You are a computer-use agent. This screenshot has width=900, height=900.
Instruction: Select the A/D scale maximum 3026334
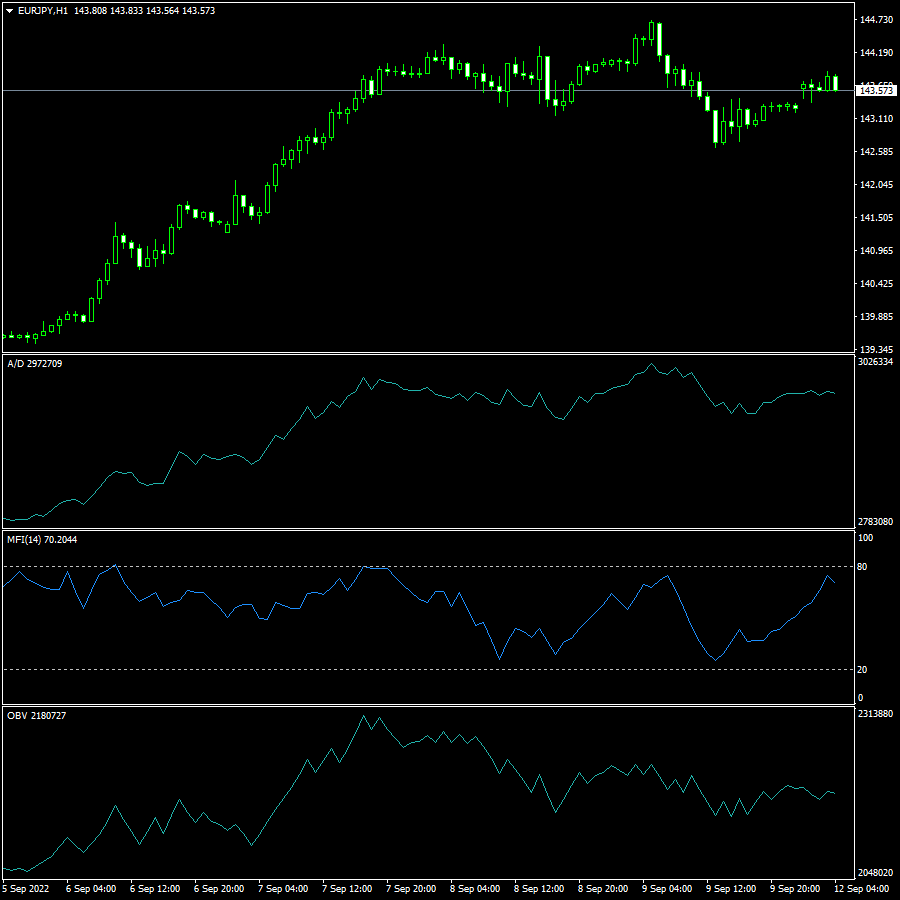pyautogui.click(x=875, y=362)
